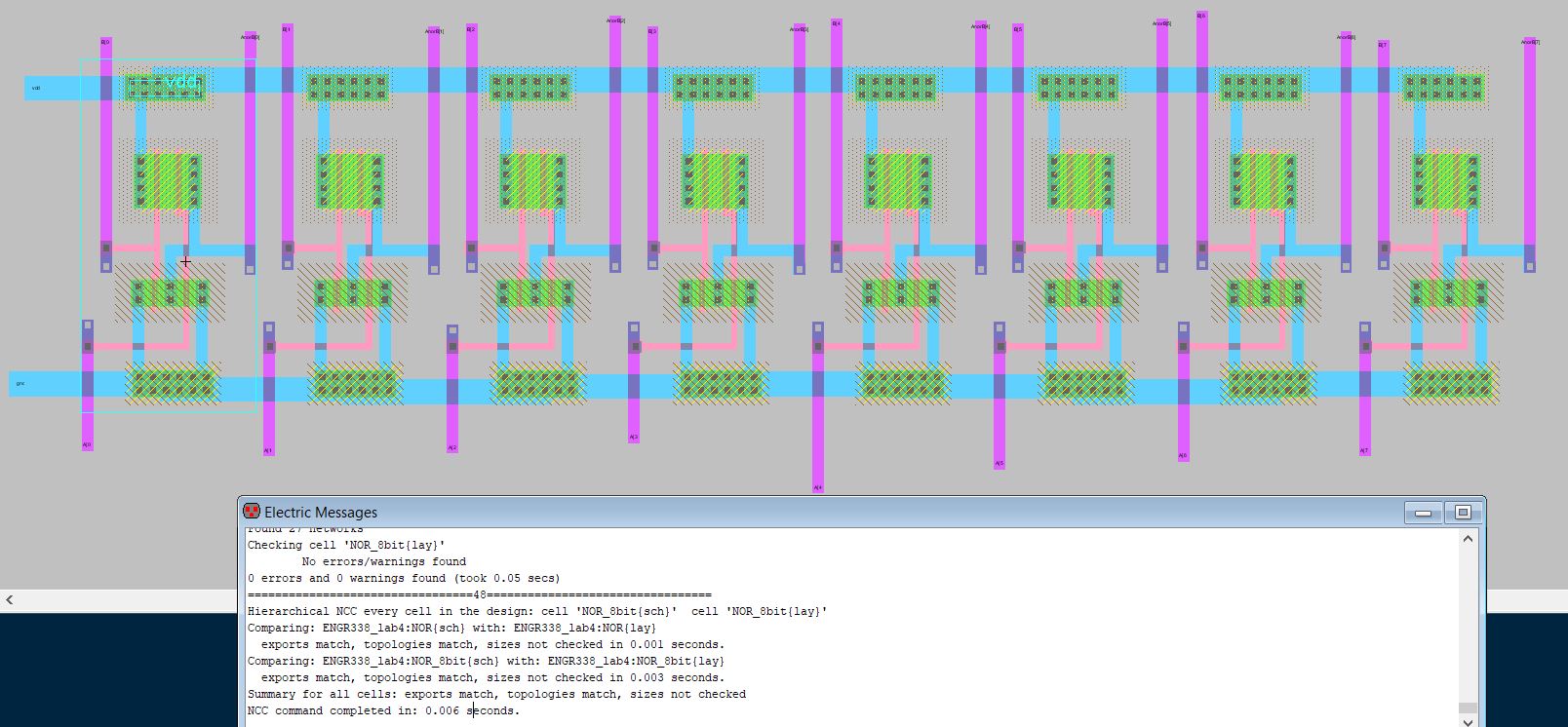Click the A[0] input pin label
Viewport: 1568px width, 727px height.
click(x=87, y=445)
